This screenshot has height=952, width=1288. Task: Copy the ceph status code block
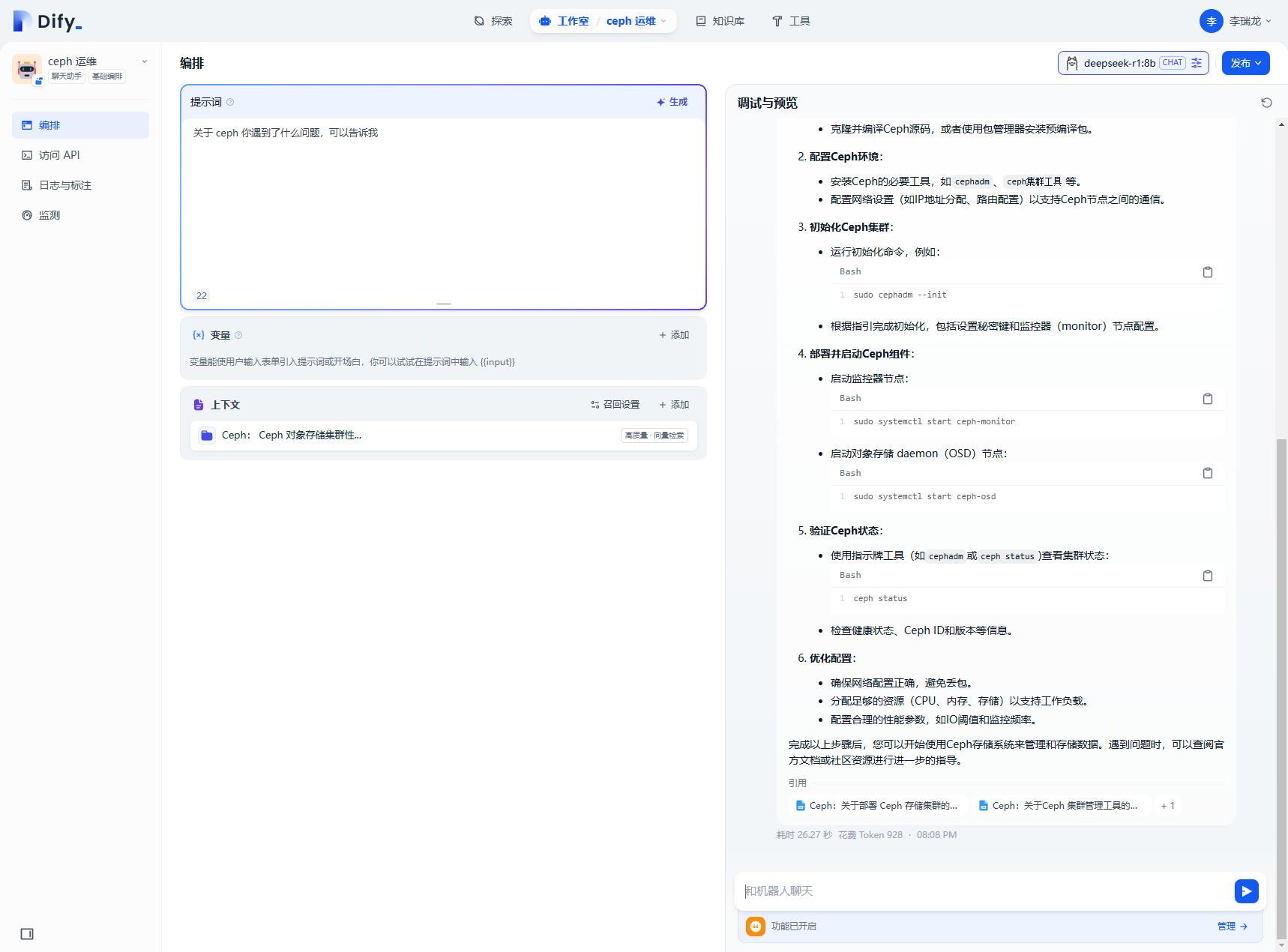[x=1208, y=576]
